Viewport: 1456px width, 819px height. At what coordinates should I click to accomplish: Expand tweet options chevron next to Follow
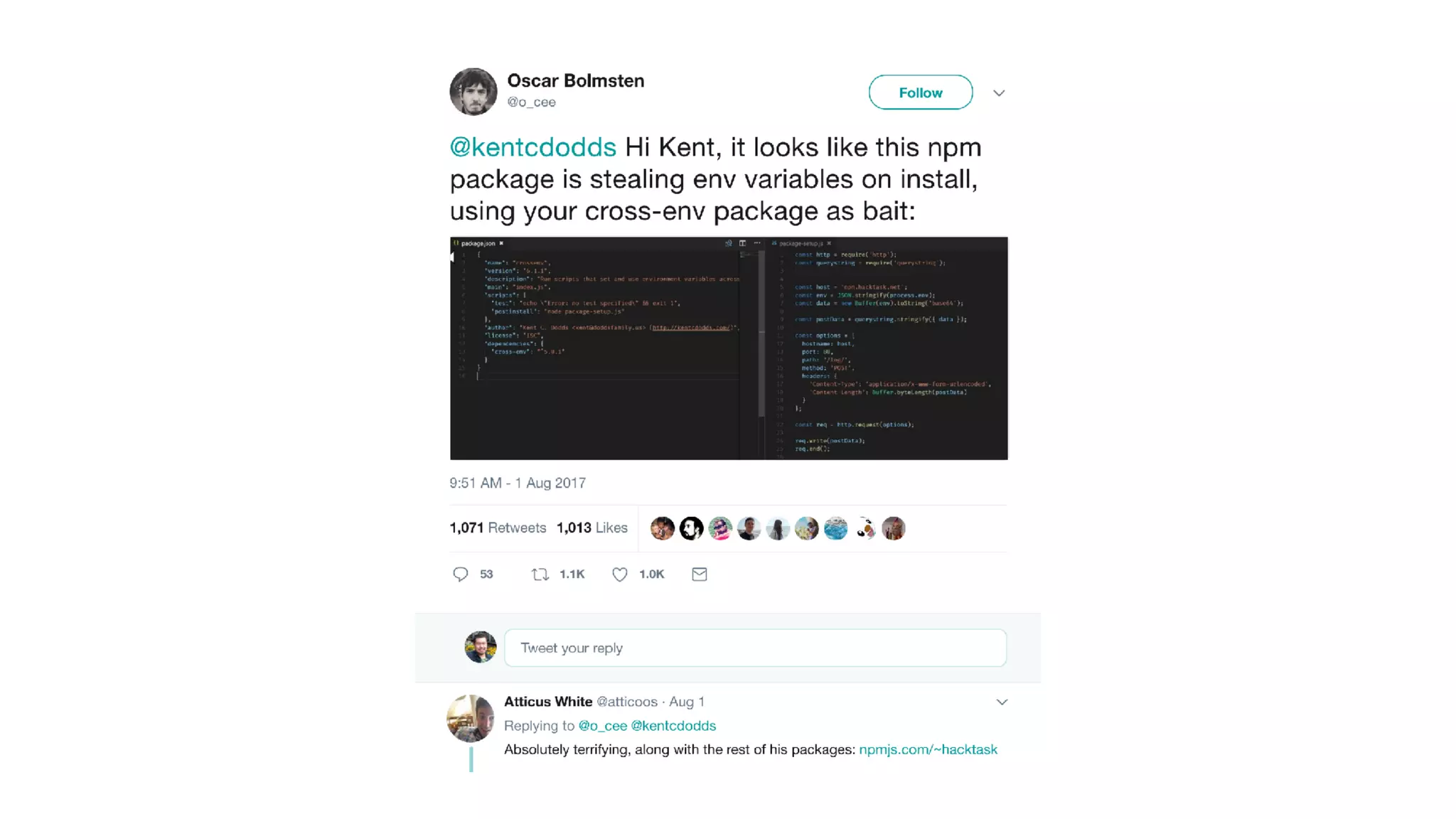point(999,93)
